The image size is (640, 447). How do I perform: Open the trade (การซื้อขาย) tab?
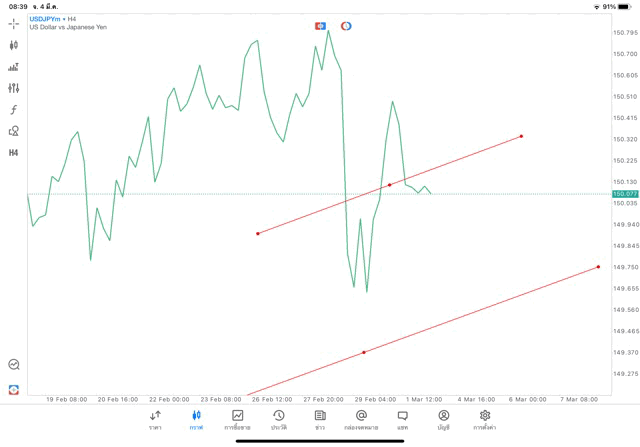pos(237,419)
